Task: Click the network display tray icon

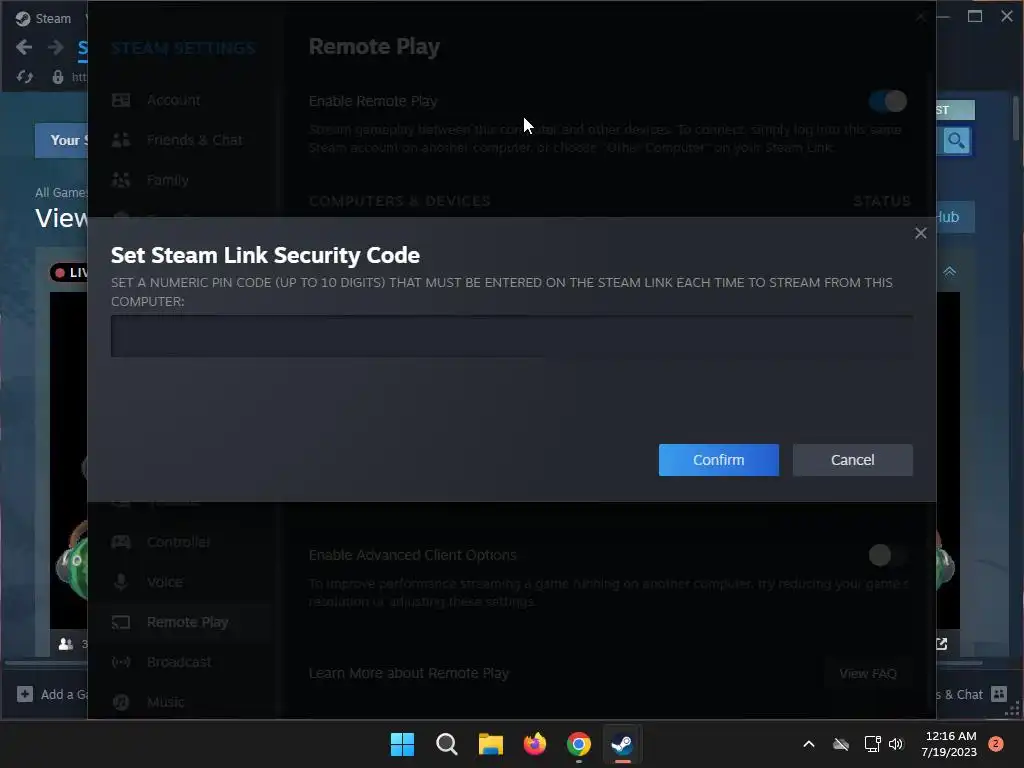Action: tap(872, 744)
